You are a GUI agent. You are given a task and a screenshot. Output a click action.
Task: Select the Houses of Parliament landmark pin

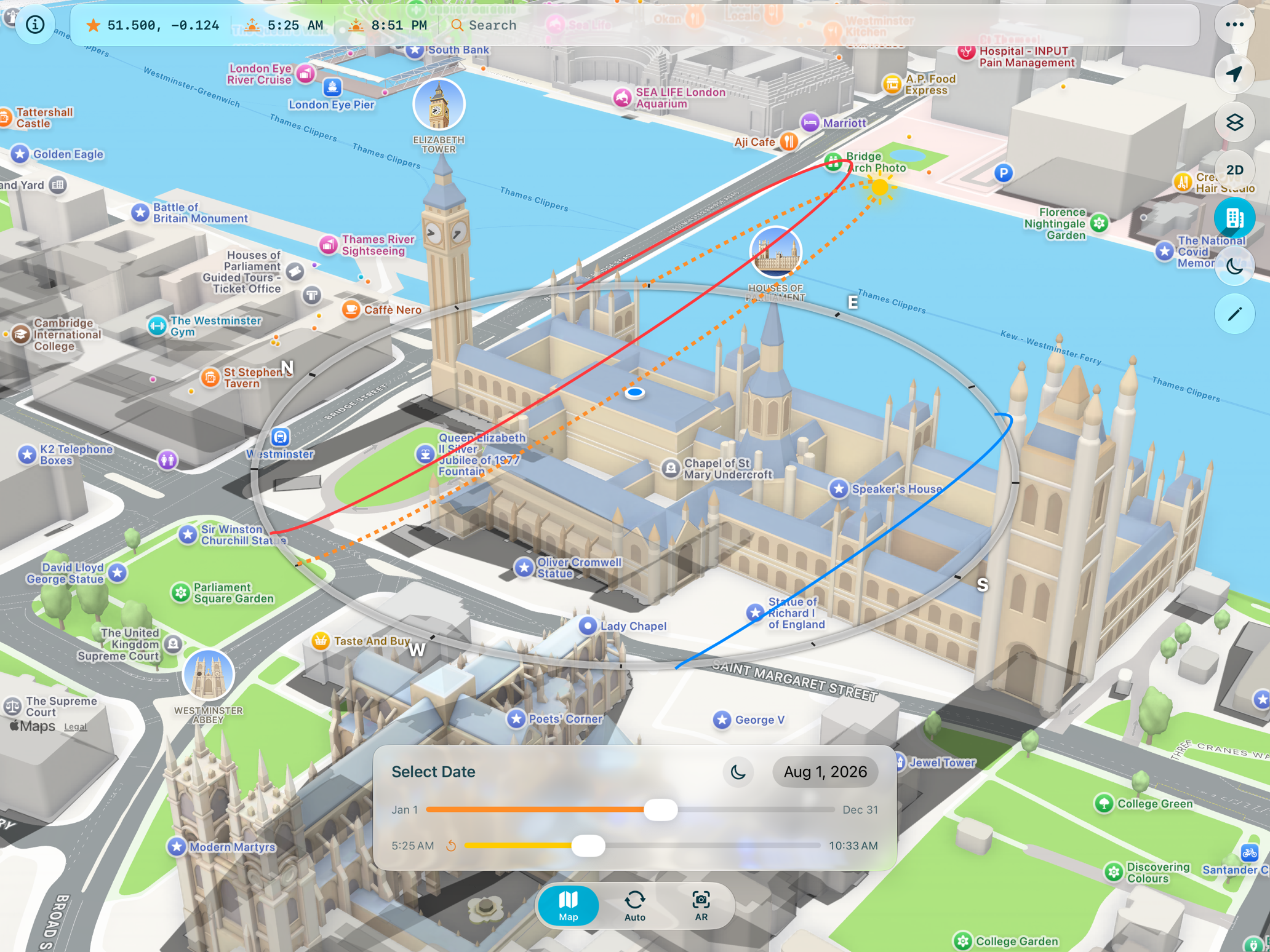[776, 252]
